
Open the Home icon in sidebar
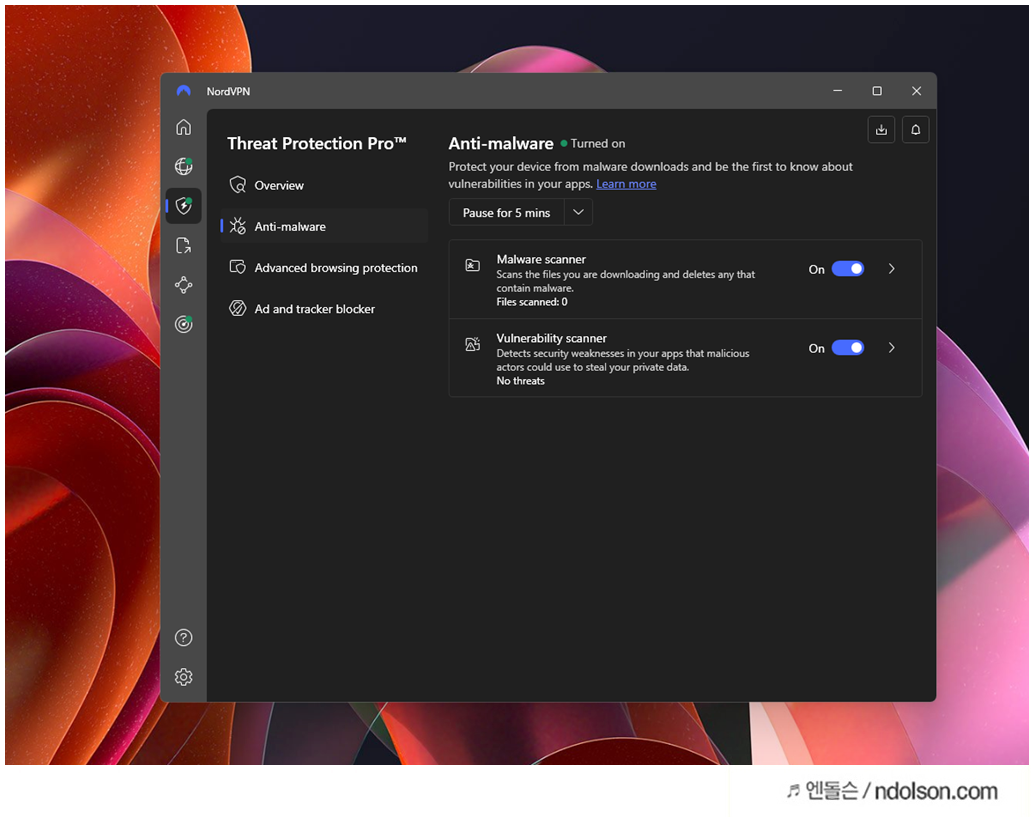point(183,127)
